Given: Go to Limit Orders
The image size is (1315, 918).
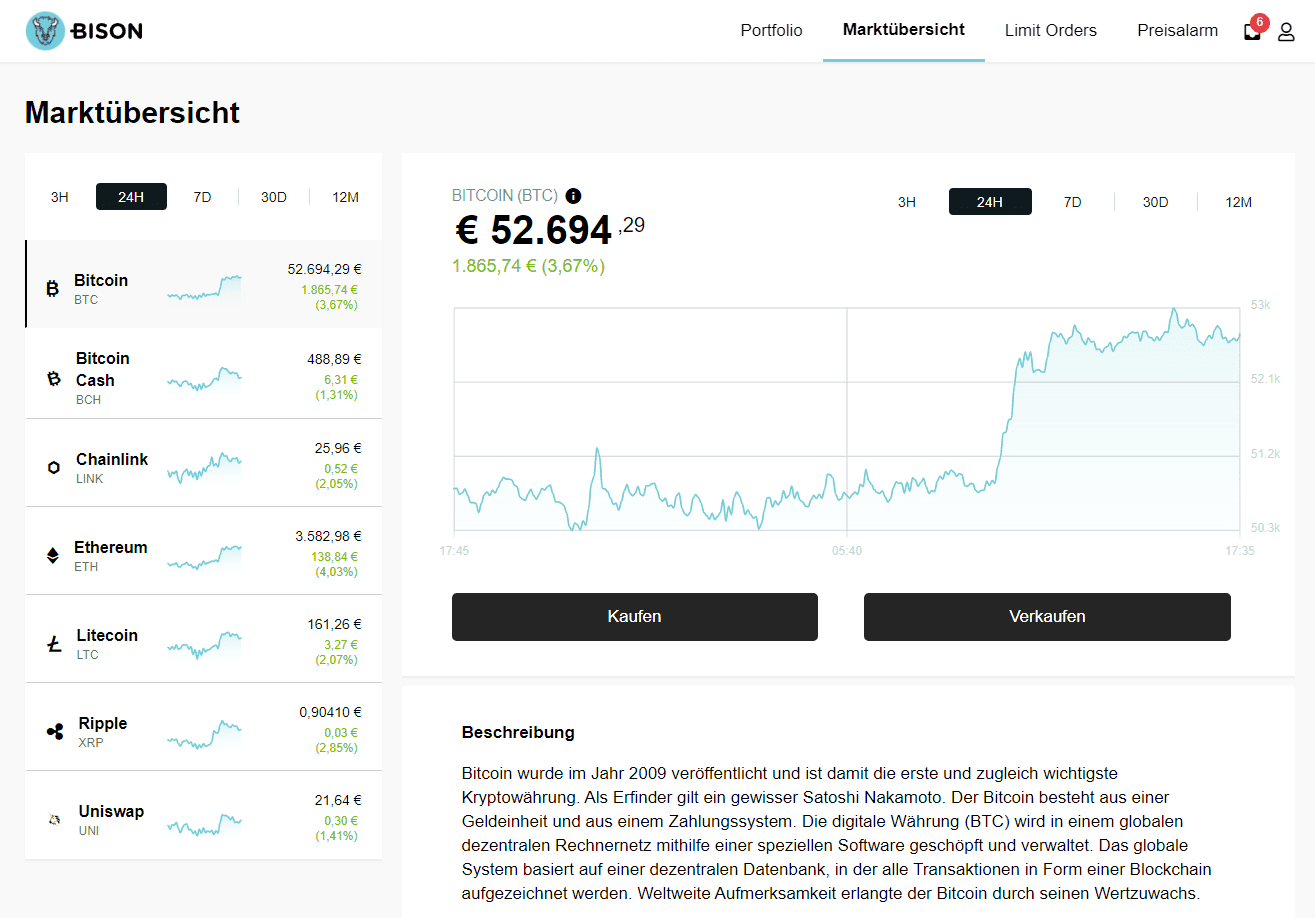Looking at the screenshot, I should click(x=1051, y=30).
